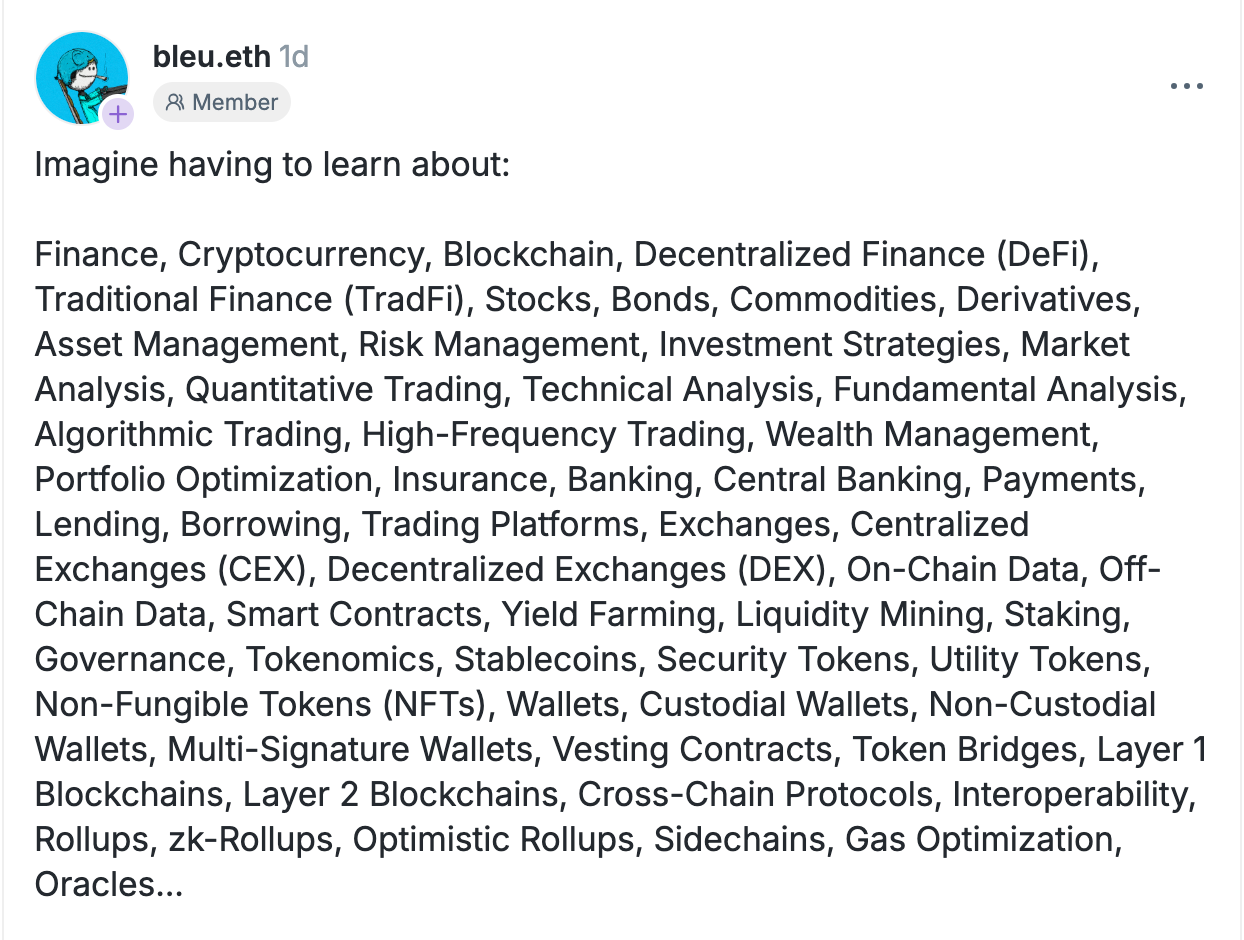Open the three-dot post options menu
Viewport: 1244px width, 940px height.
coord(1187,86)
